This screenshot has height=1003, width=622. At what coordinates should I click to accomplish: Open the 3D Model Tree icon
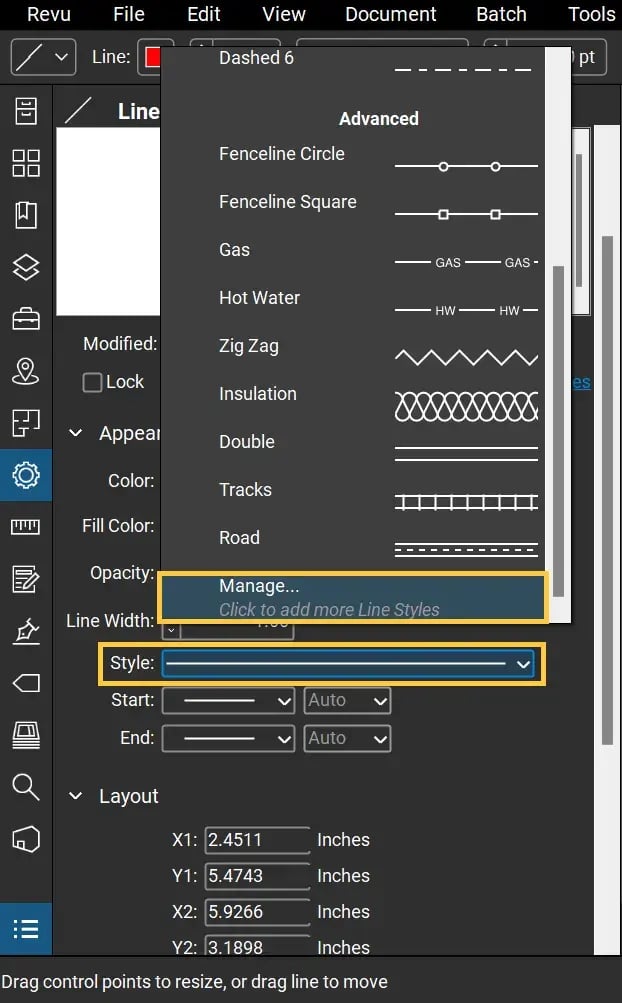pyautogui.click(x=26, y=839)
